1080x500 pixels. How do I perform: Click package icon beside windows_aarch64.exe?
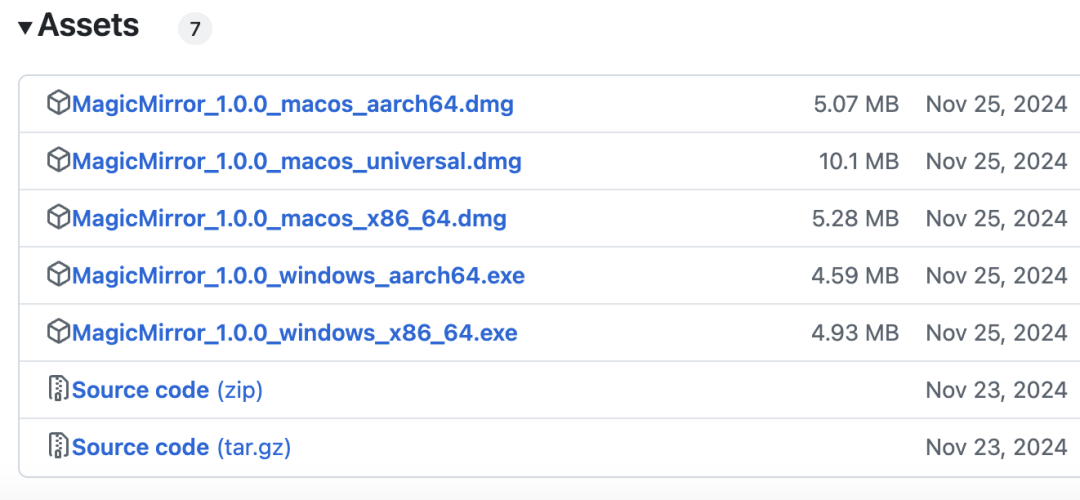pos(59,274)
